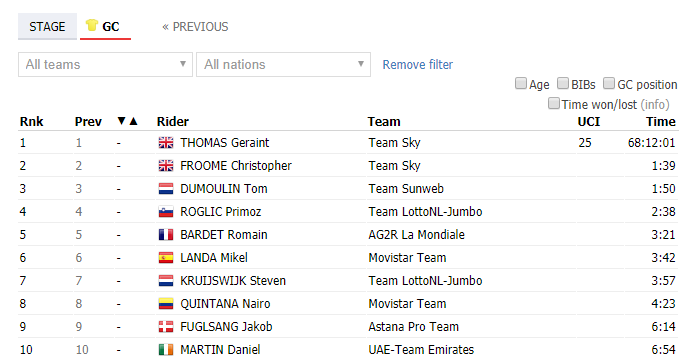Toggle the Time won/lost checkbox
The width and height of the screenshot is (695, 360).
tap(553, 103)
